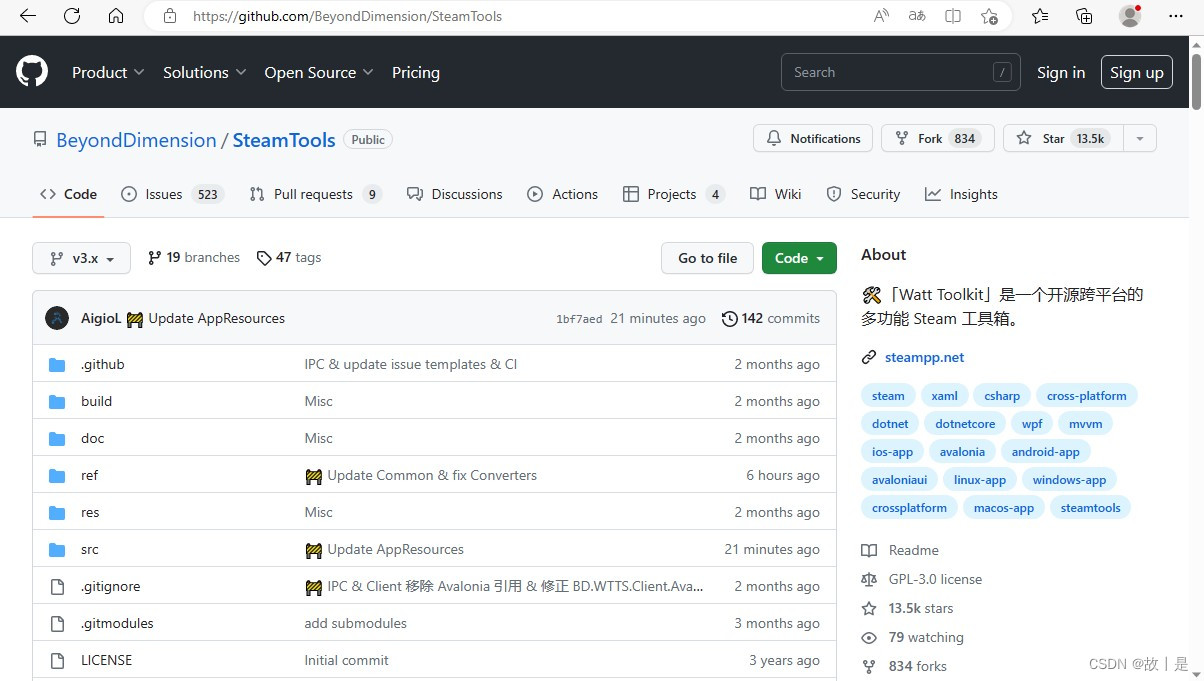Click the browser profile avatar

point(1130,16)
